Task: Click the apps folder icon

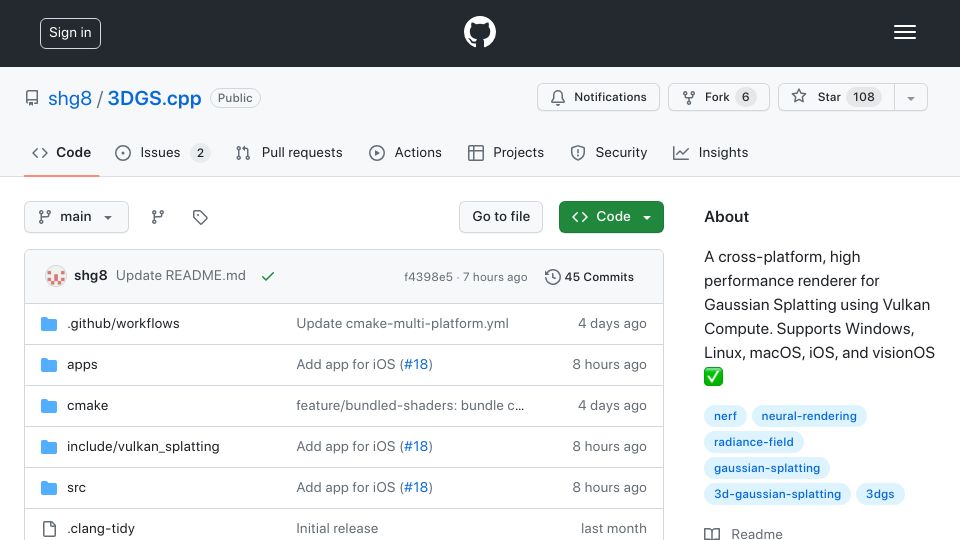Action: (49, 365)
